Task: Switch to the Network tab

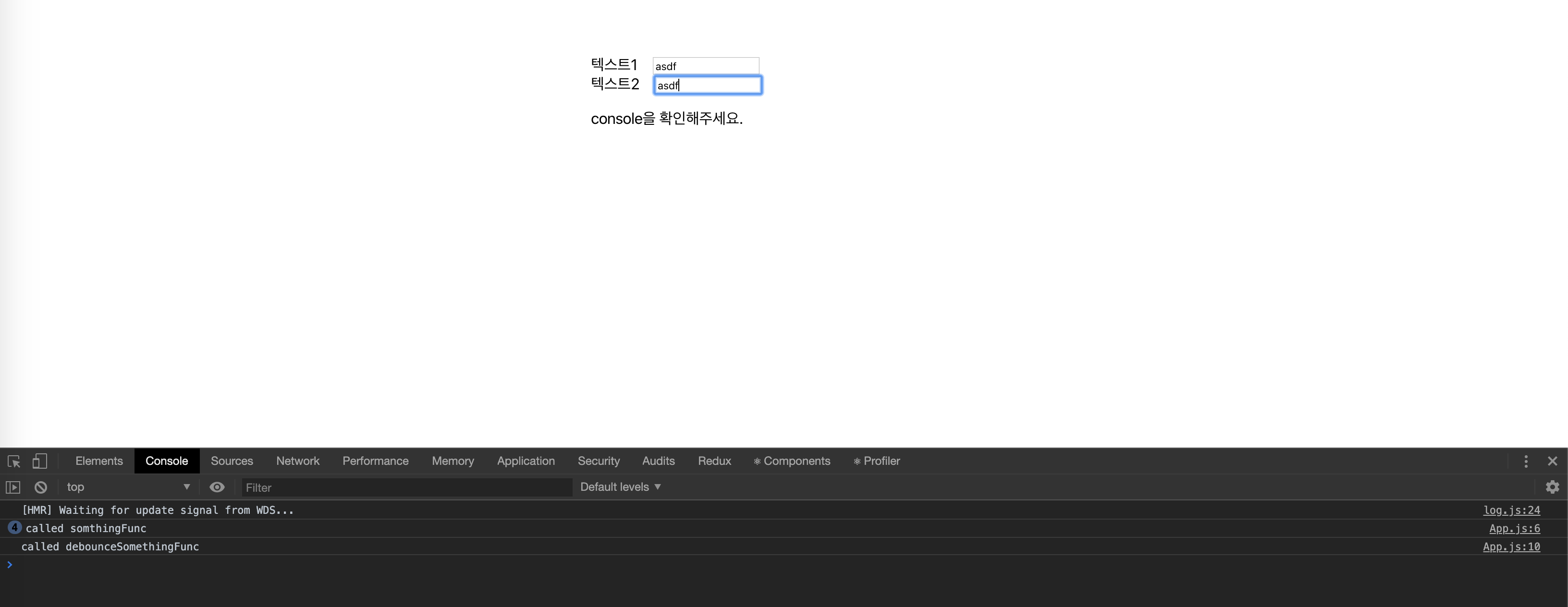Action: click(297, 461)
